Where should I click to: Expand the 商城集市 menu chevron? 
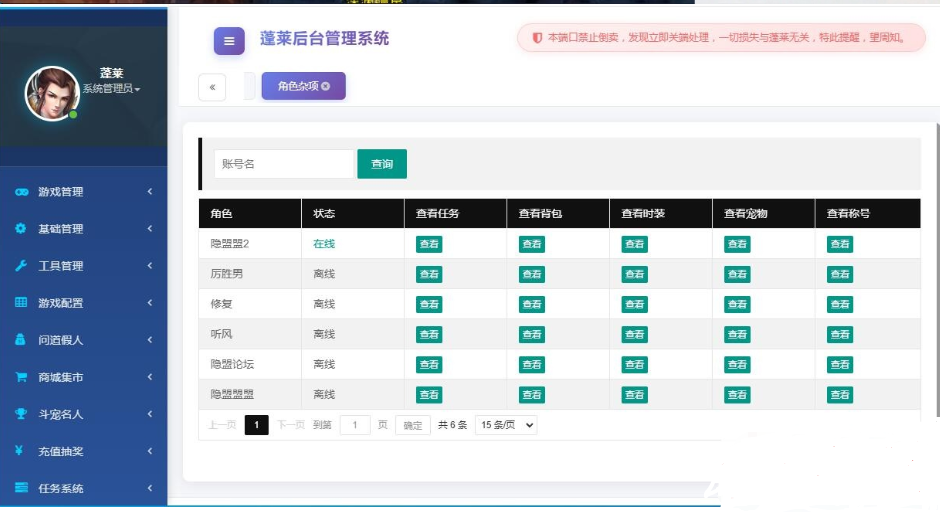150,377
